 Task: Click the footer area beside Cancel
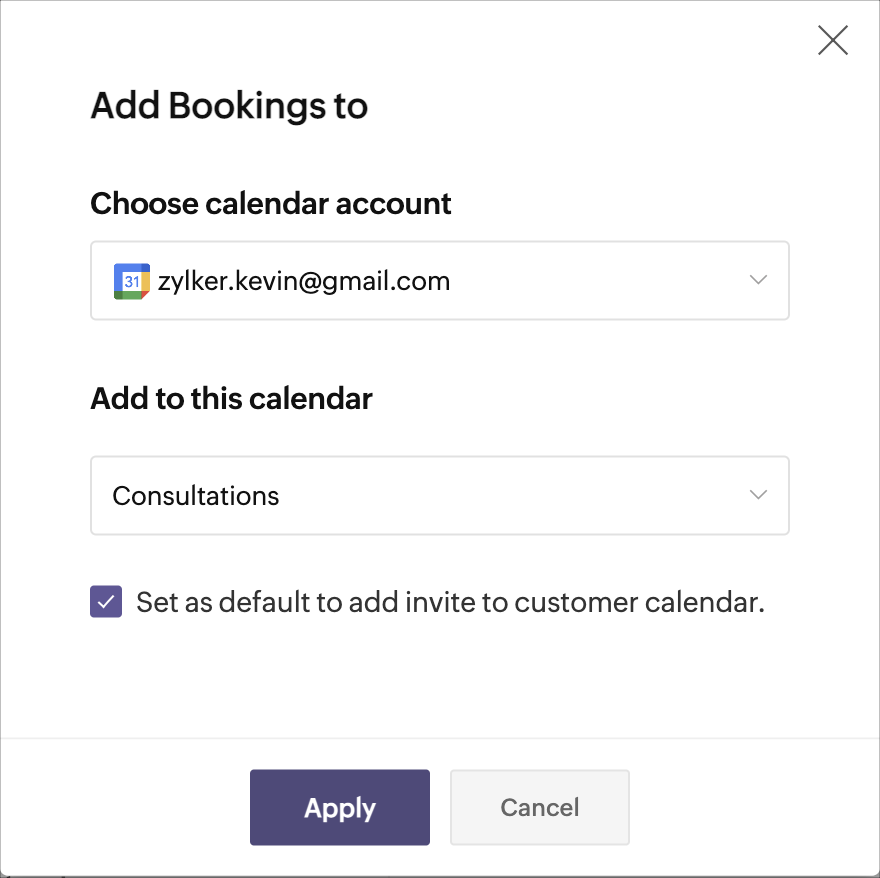740,807
